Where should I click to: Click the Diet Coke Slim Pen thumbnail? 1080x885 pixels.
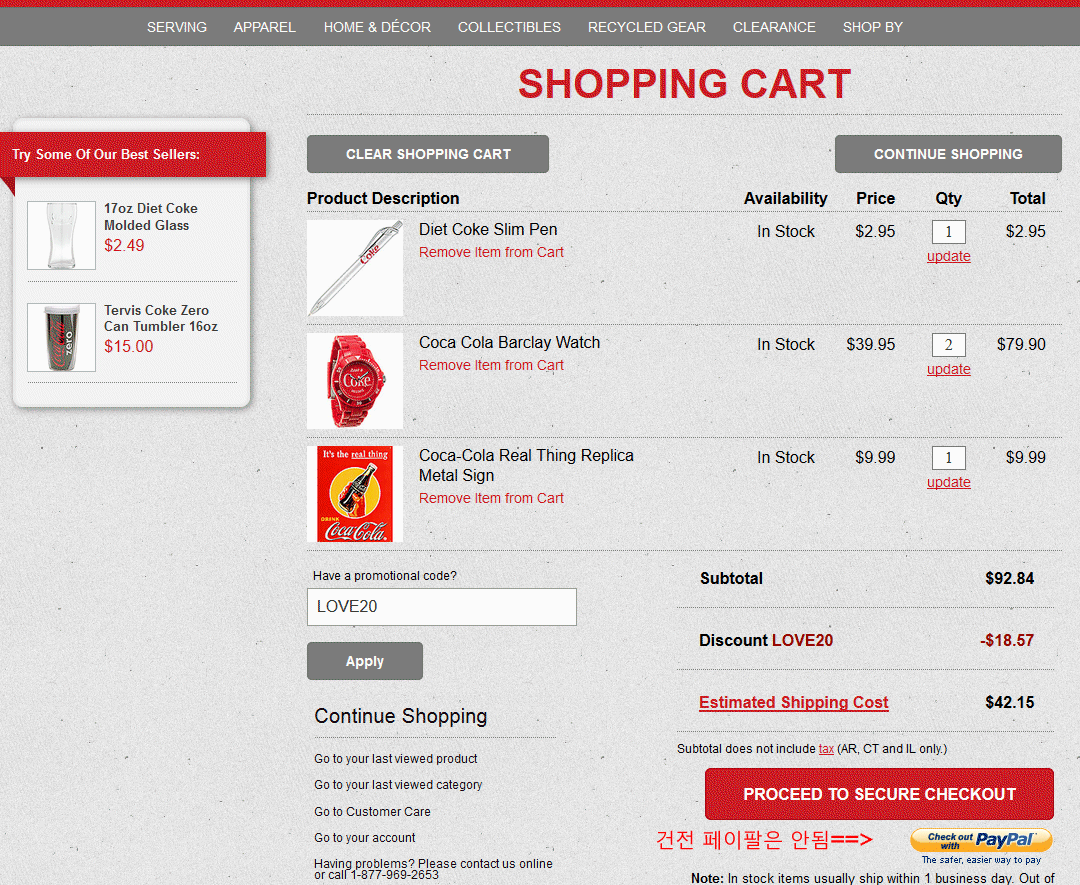pyautogui.click(x=355, y=268)
